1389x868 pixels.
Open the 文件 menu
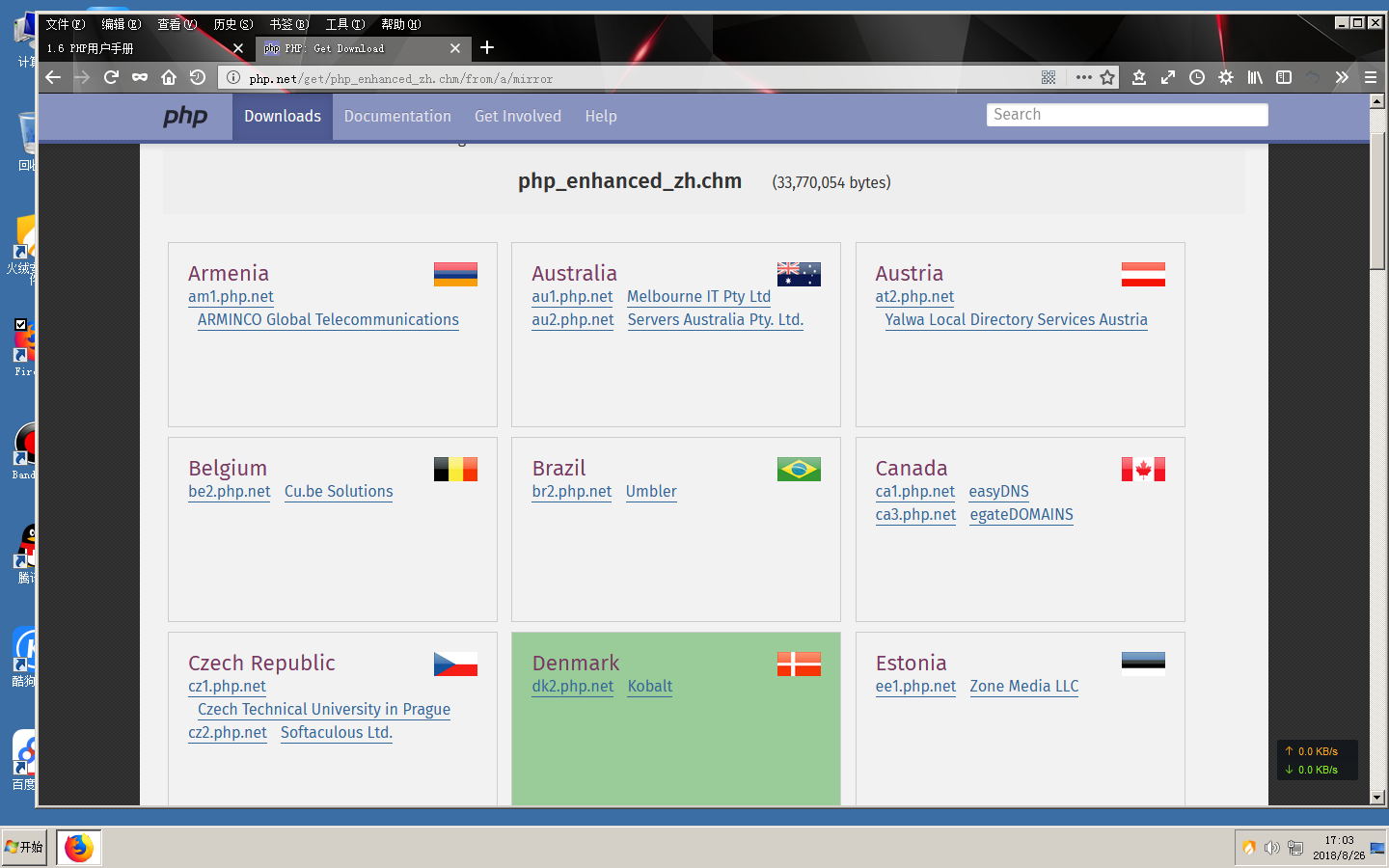coord(66,24)
